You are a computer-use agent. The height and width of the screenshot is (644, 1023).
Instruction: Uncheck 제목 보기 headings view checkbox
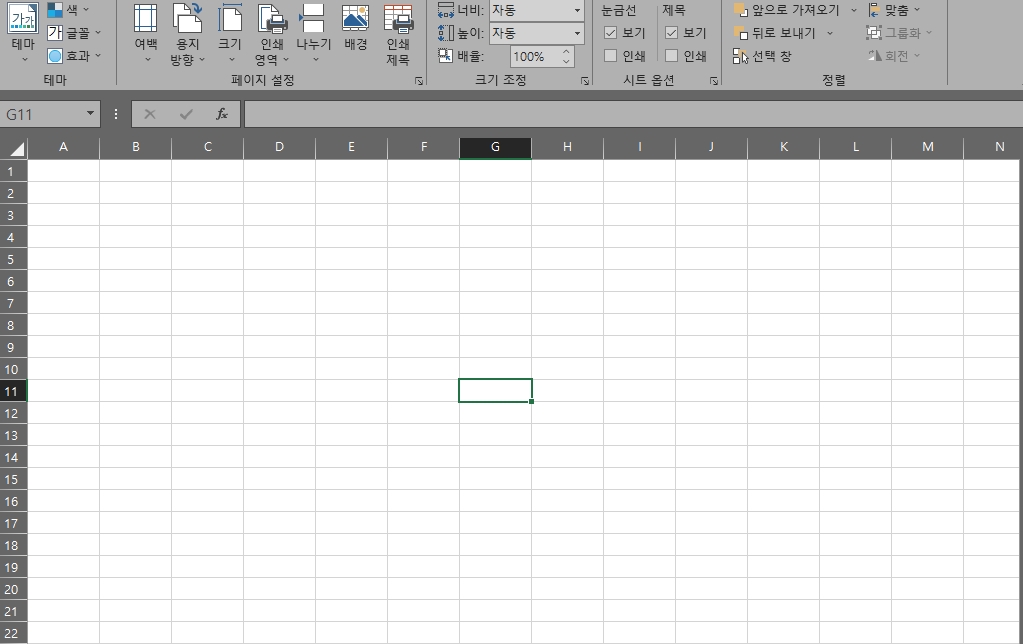pyautogui.click(x=671, y=33)
